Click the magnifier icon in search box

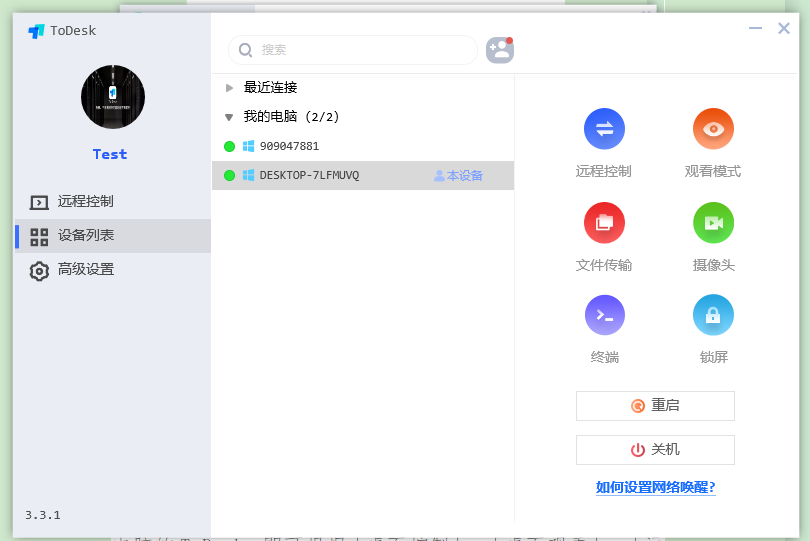click(x=245, y=50)
